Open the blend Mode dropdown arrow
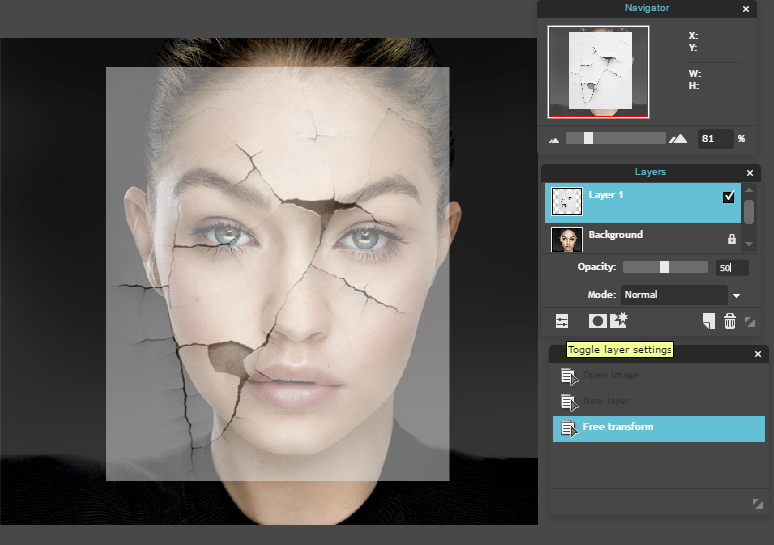774x545 pixels. 736,296
